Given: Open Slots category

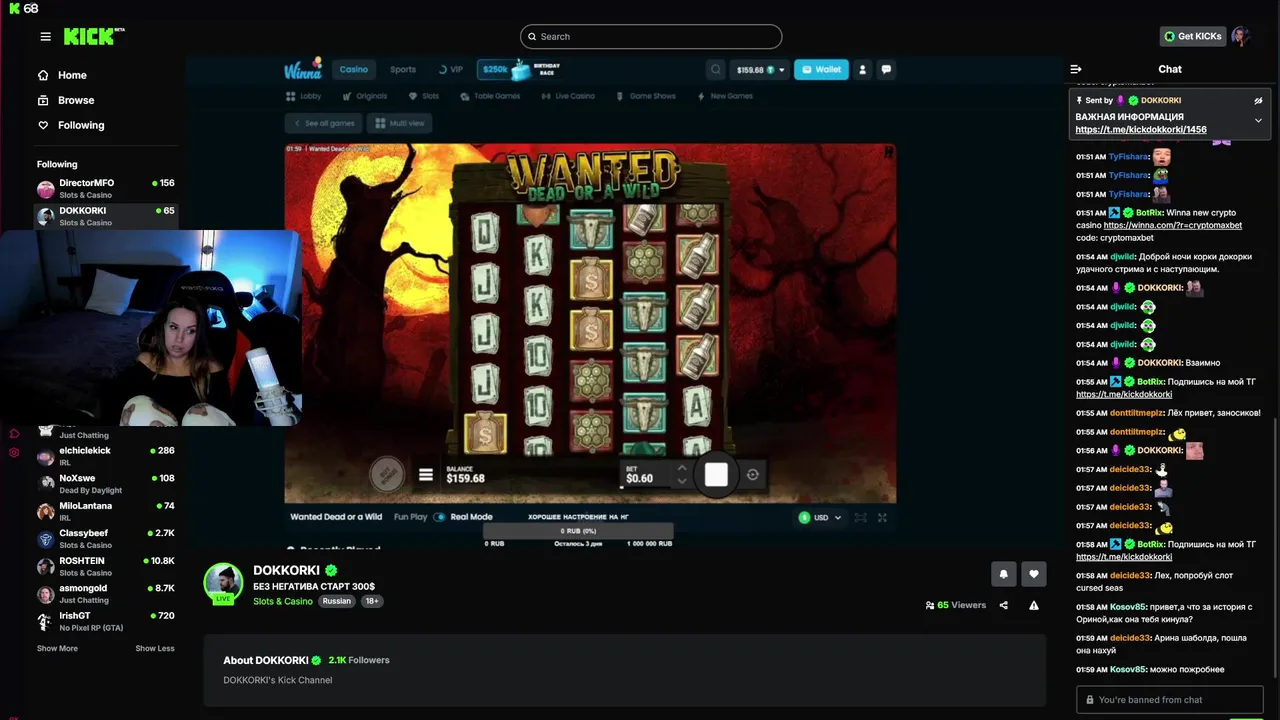Looking at the screenshot, I should (424, 96).
